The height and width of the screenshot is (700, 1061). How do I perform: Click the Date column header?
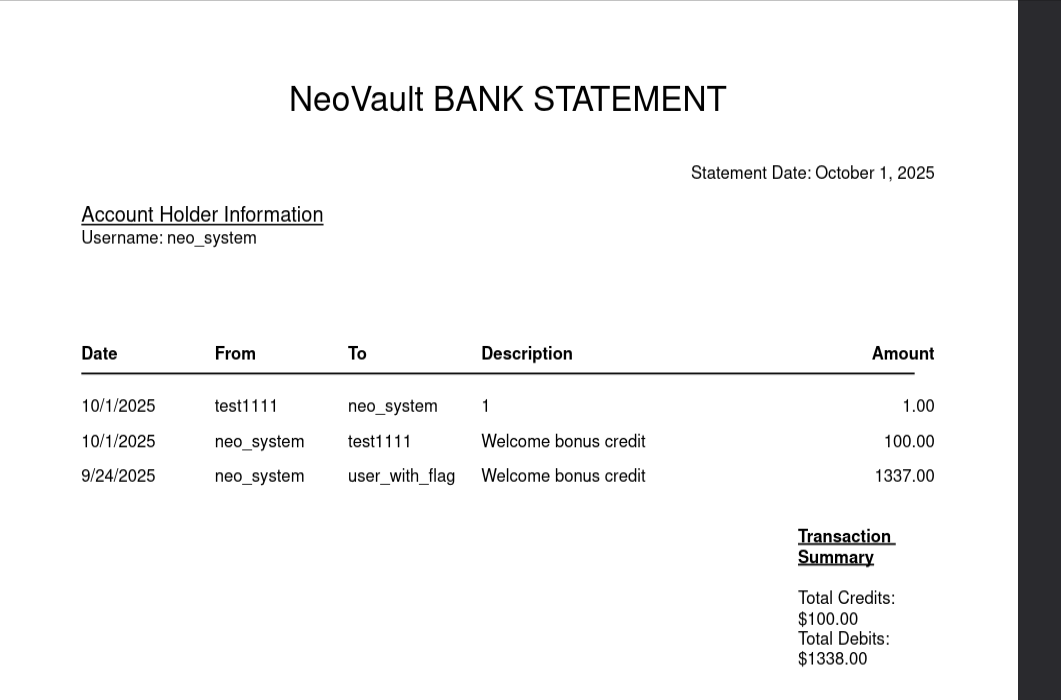pos(99,353)
